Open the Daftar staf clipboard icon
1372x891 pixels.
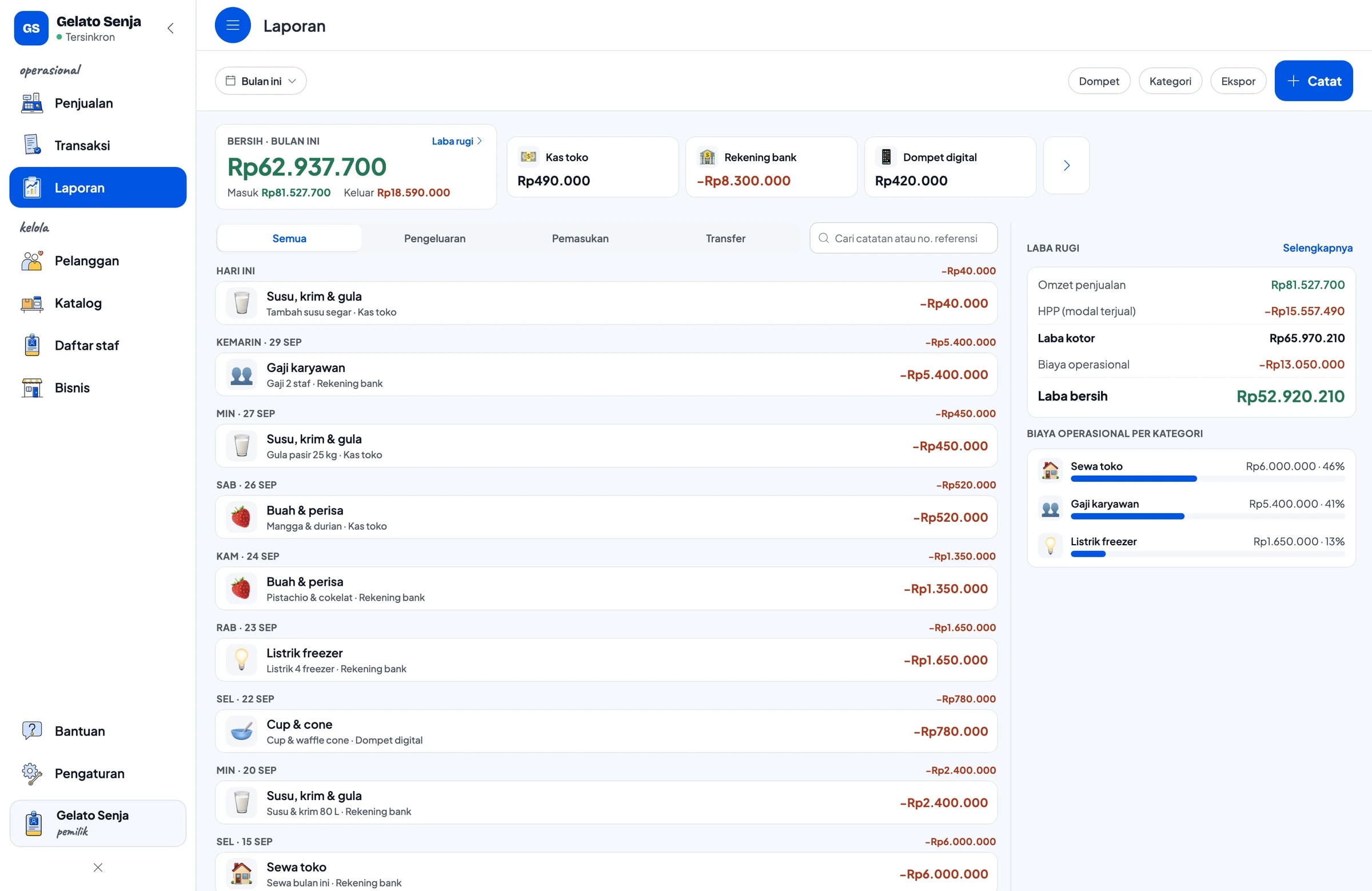point(31,345)
